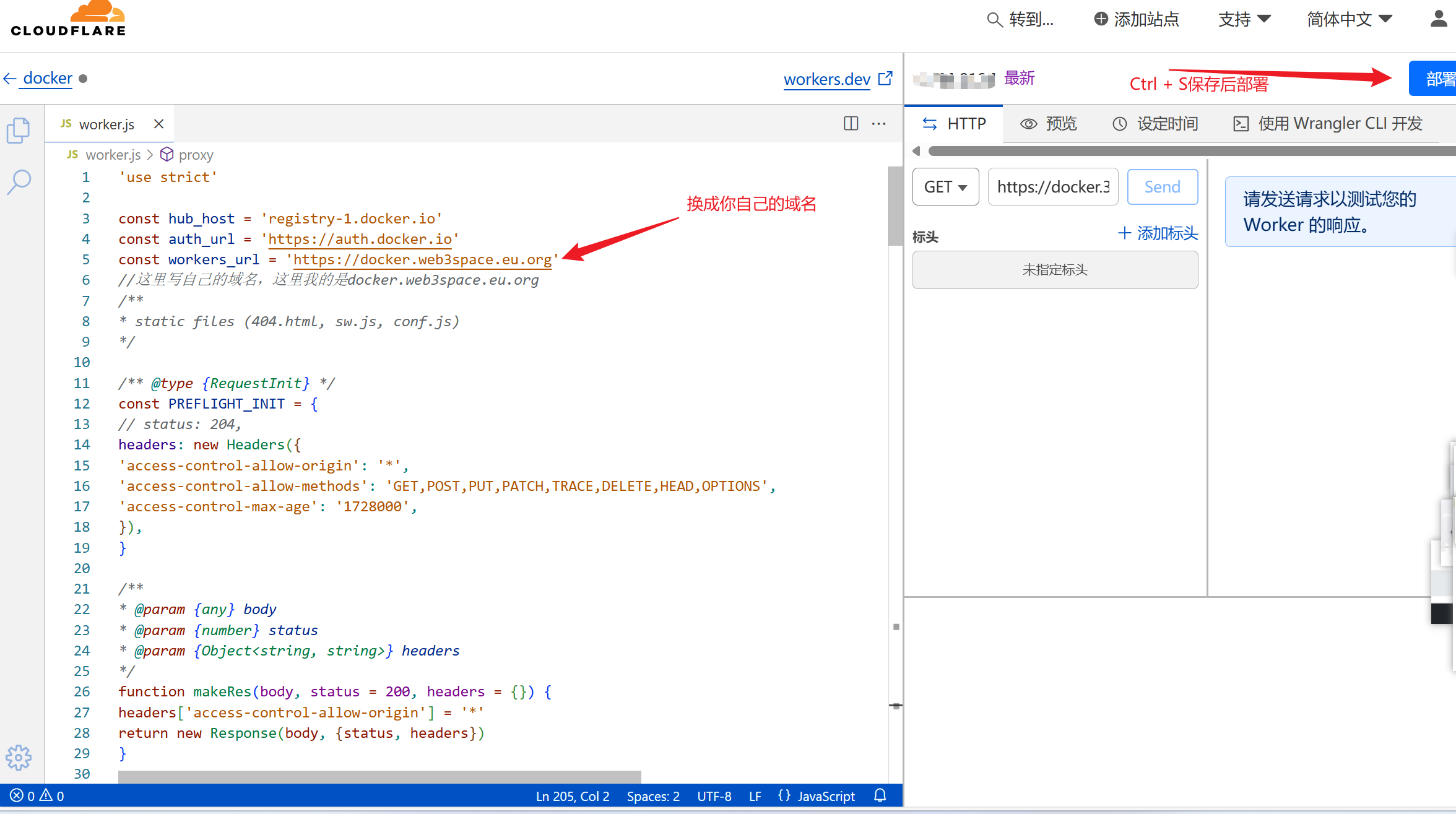Click the notifications bell in status bar
The image size is (1456, 814).
tap(880, 795)
